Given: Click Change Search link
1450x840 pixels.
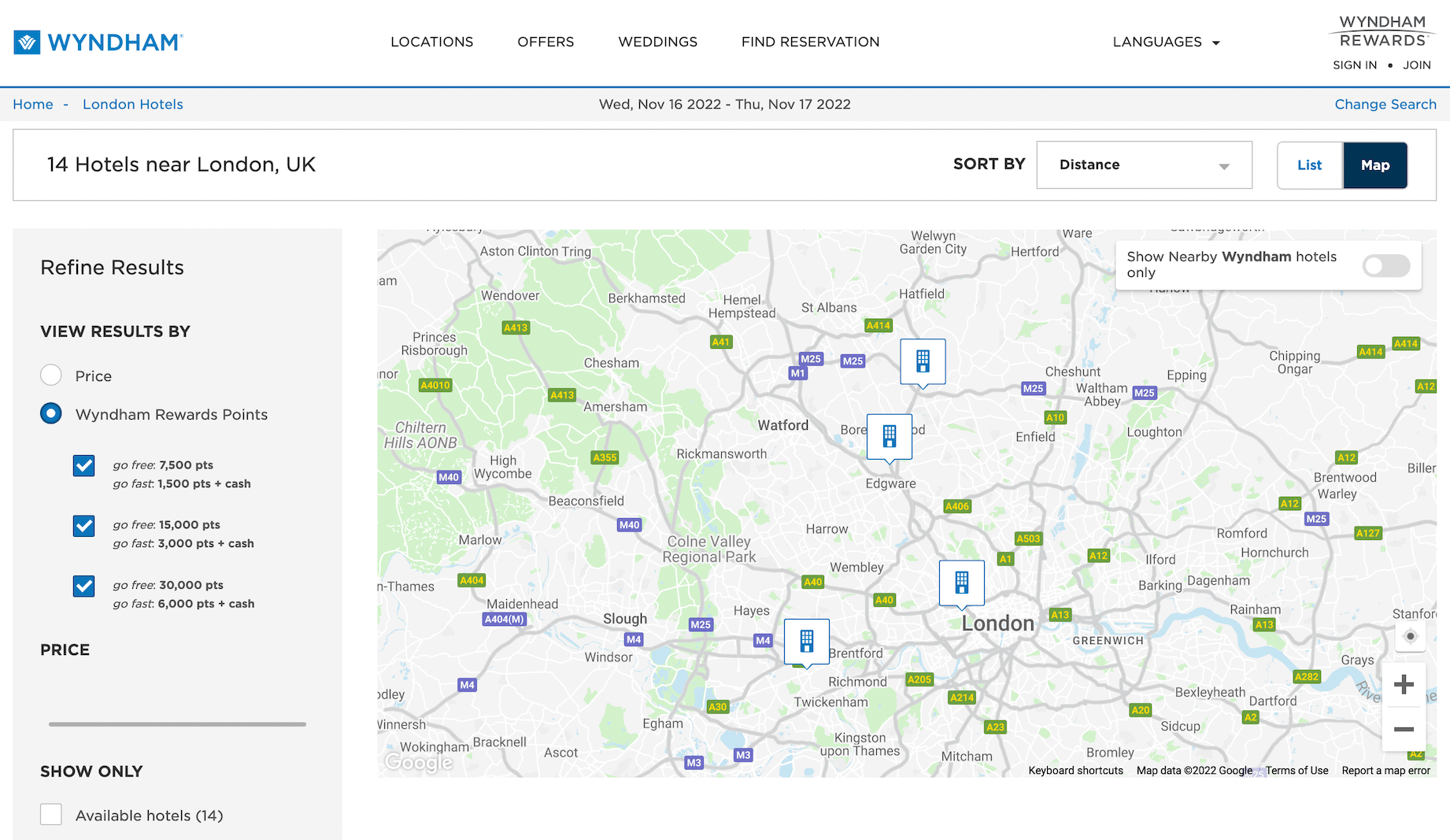Looking at the screenshot, I should click(1385, 104).
